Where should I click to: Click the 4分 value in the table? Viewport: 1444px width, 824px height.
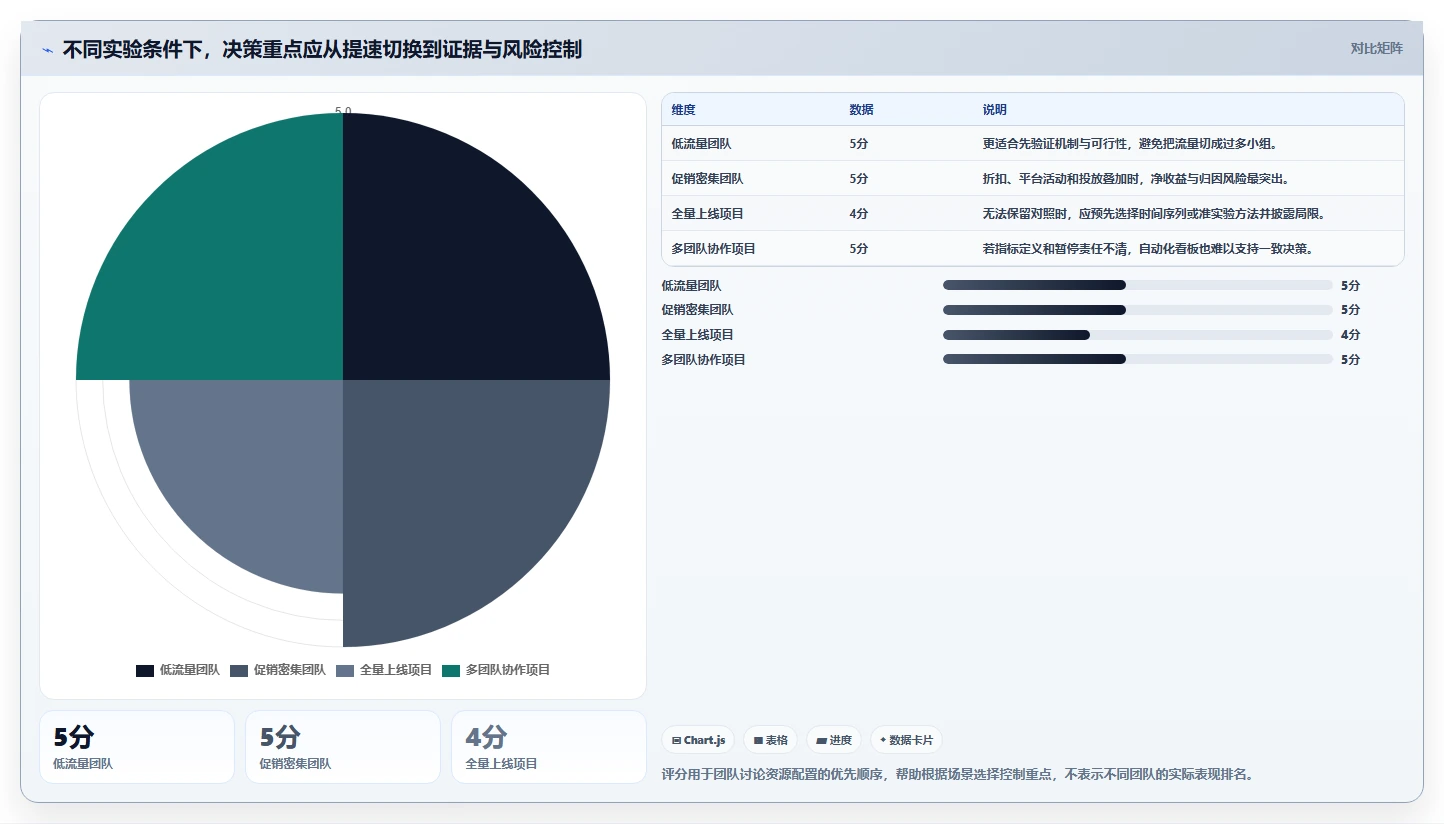coord(858,214)
